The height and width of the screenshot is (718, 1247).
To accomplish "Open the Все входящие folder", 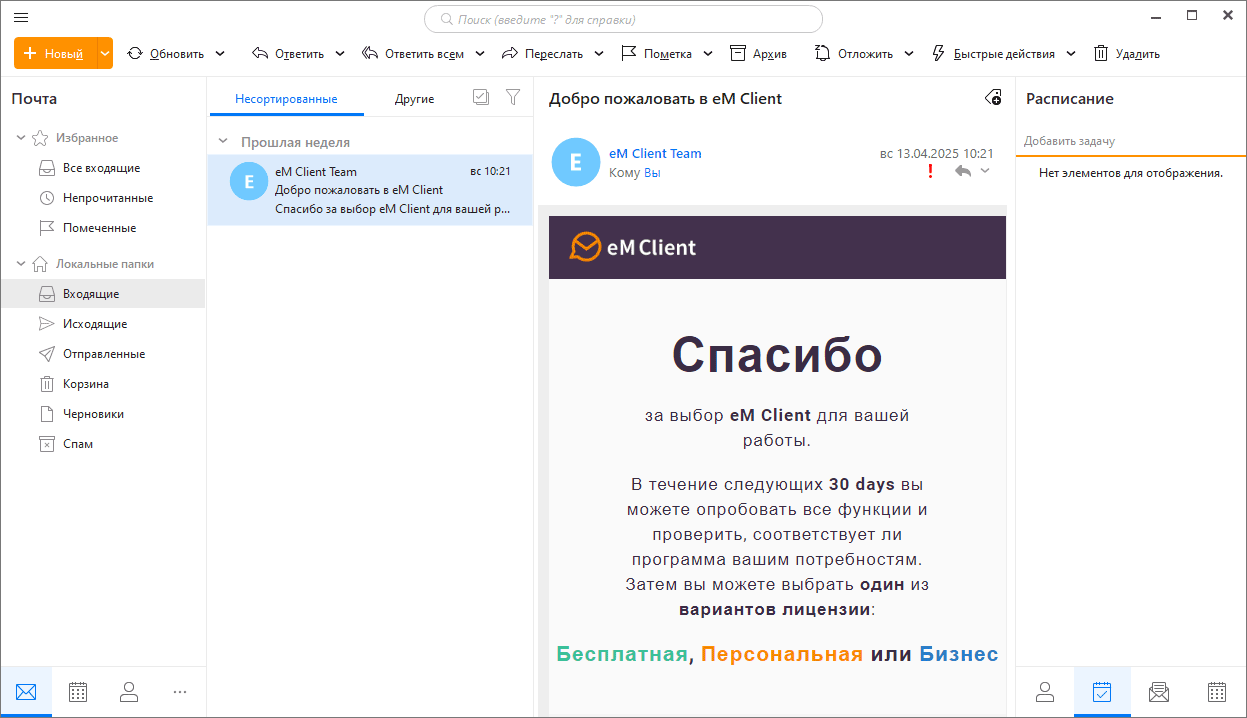I will pyautogui.click(x=102, y=168).
